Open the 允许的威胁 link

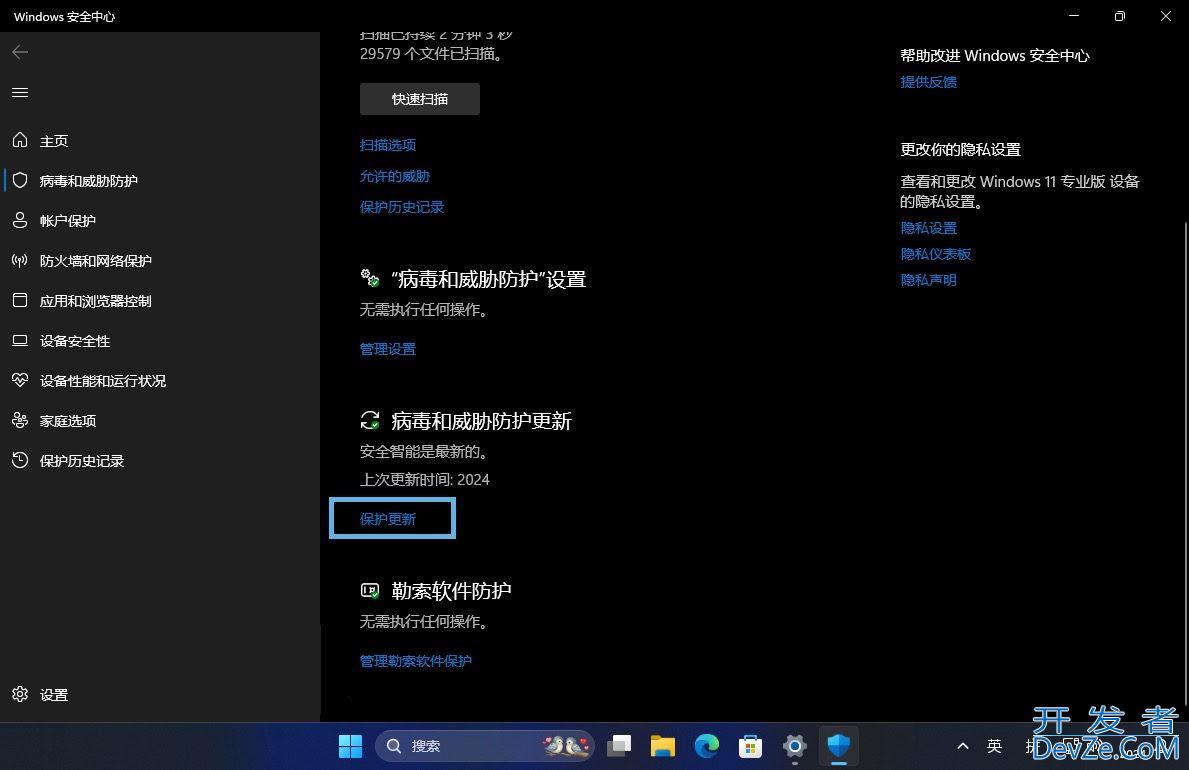click(394, 176)
